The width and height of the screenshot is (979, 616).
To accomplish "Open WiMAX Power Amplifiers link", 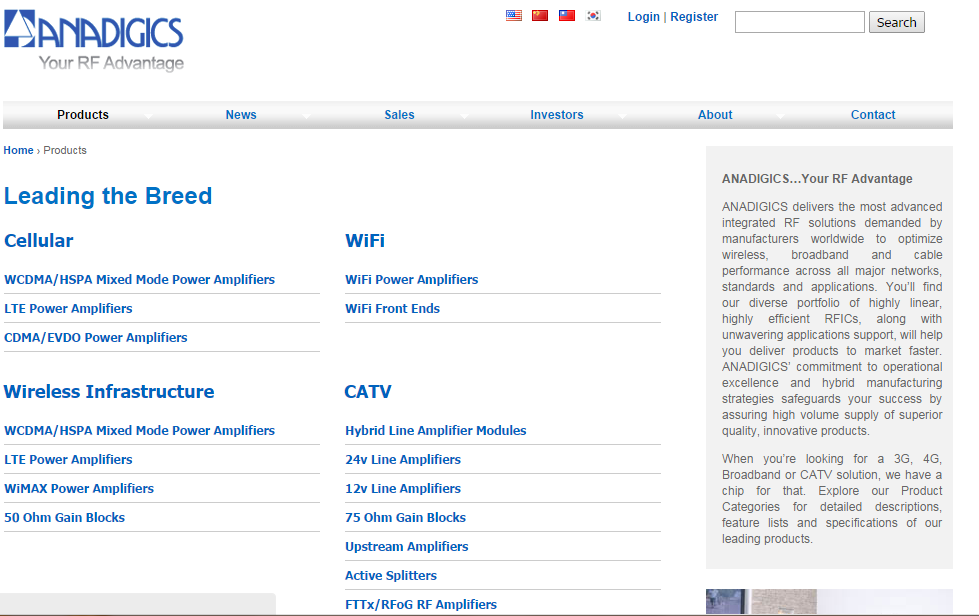I will (79, 488).
